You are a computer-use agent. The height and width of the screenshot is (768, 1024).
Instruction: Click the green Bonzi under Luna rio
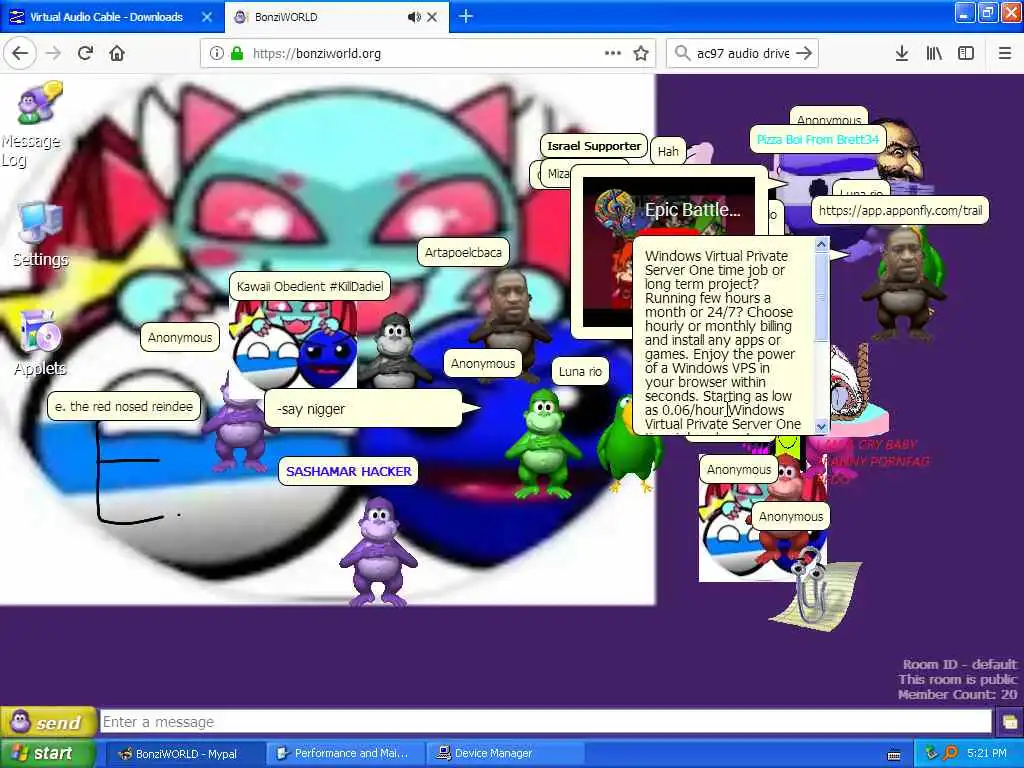click(x=543, y=444)
